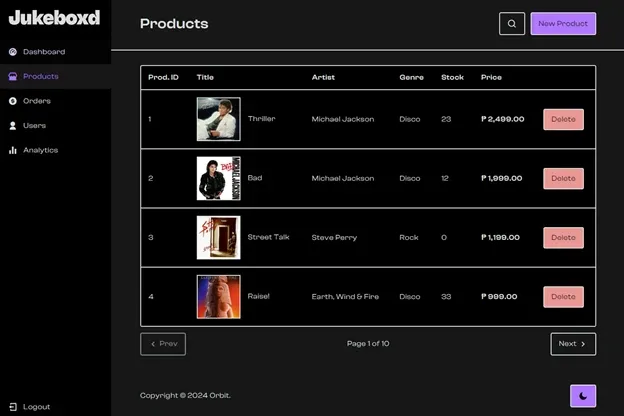Click the artist 'Earth, Wind & Fire'
This screenshot has height=416, width=624.
(x=345, y=297)
